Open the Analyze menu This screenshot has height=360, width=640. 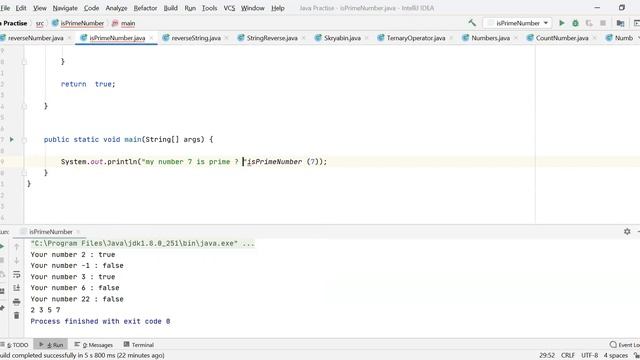coord(116,8)
